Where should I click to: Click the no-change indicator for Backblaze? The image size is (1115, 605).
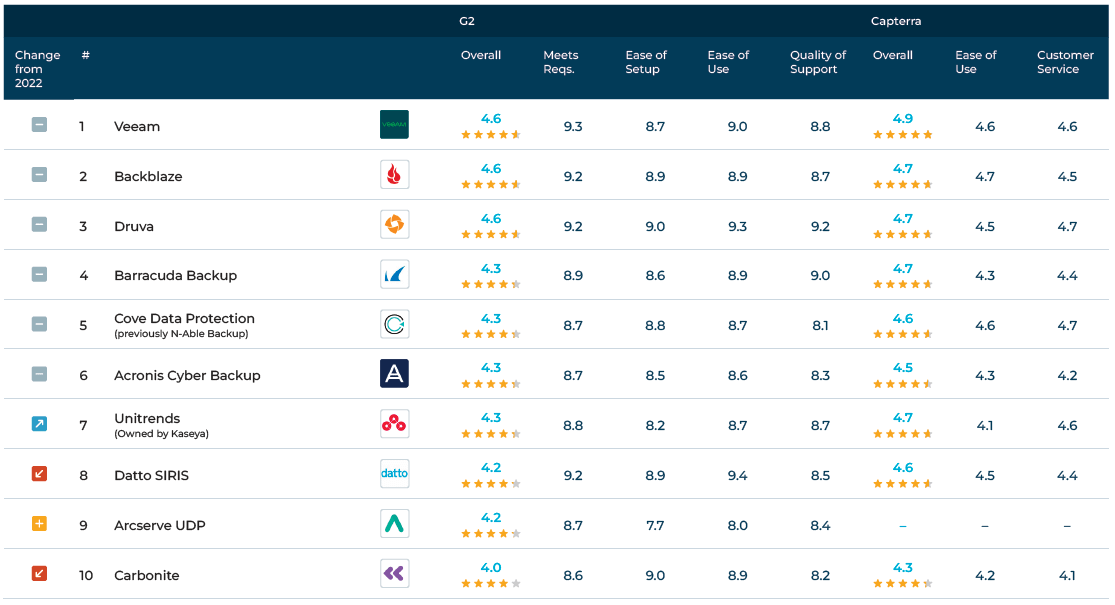[x=39, y=174]
